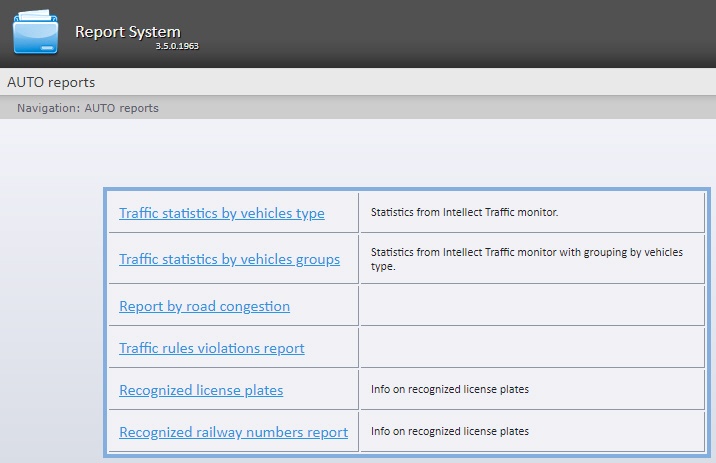Open the Recognized license plates report

(201, 390)
